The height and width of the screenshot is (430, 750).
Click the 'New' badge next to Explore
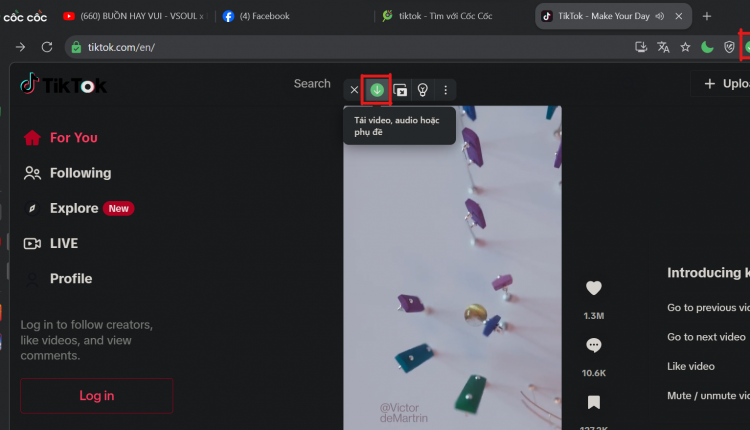click(x=118, y=209)
